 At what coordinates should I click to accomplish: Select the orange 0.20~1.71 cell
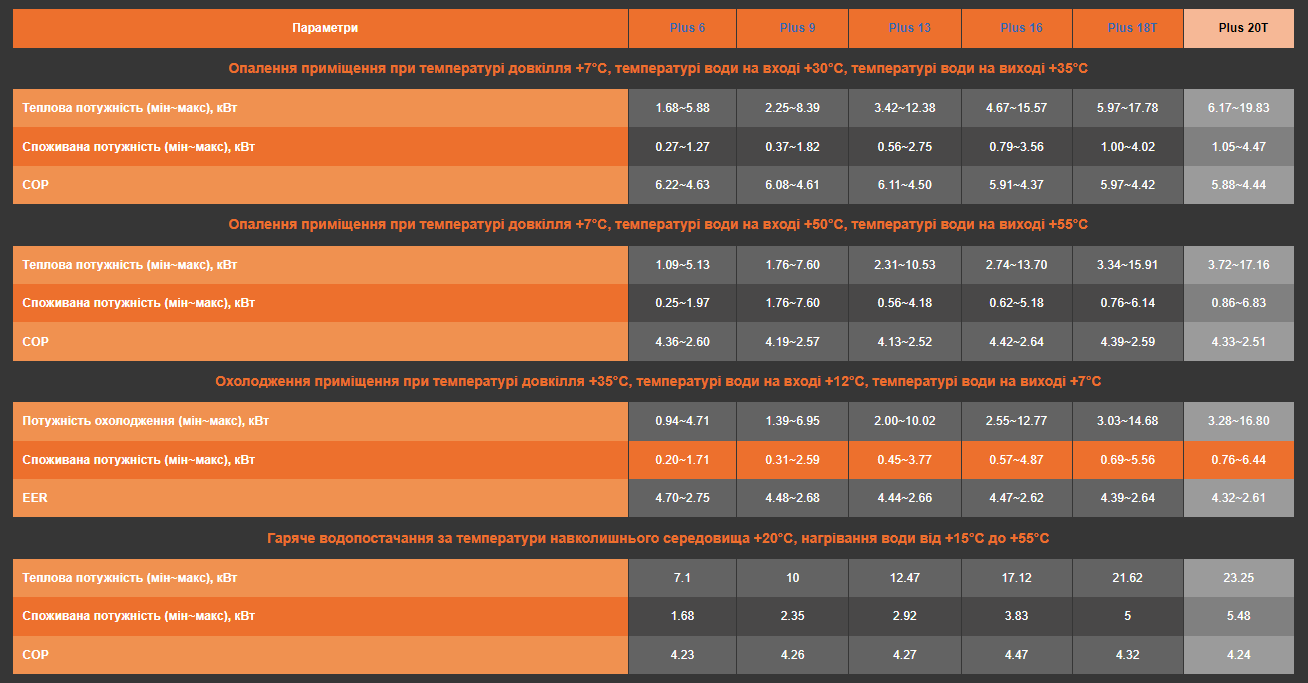pyautogui.click(x=682, y=460)
